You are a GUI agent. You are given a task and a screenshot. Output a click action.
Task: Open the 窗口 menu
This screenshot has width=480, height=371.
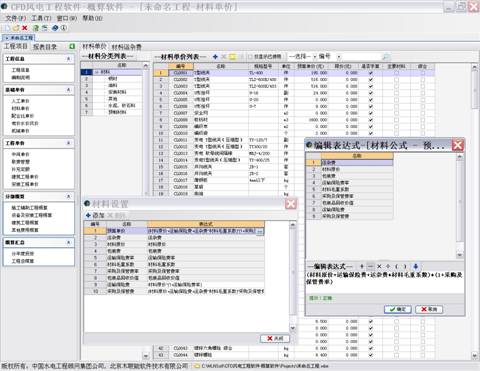67,18
